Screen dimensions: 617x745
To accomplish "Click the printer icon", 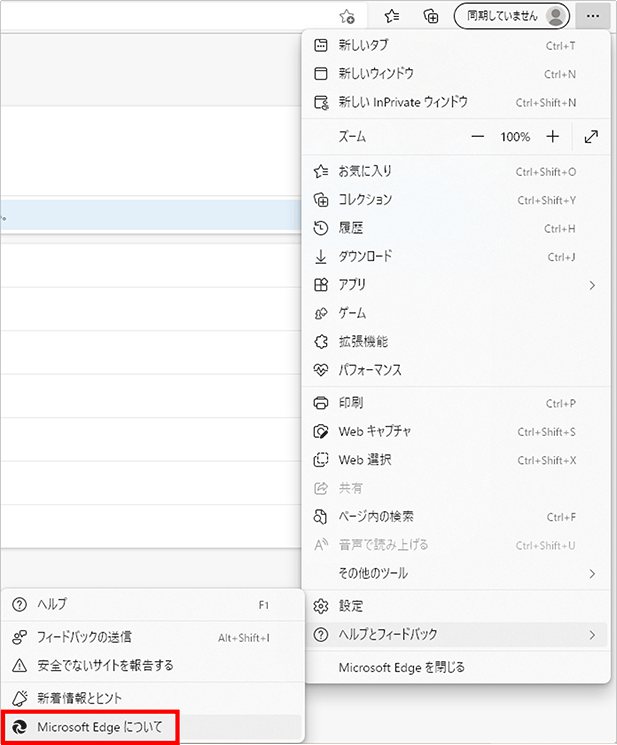I will (x=321, y=403).
